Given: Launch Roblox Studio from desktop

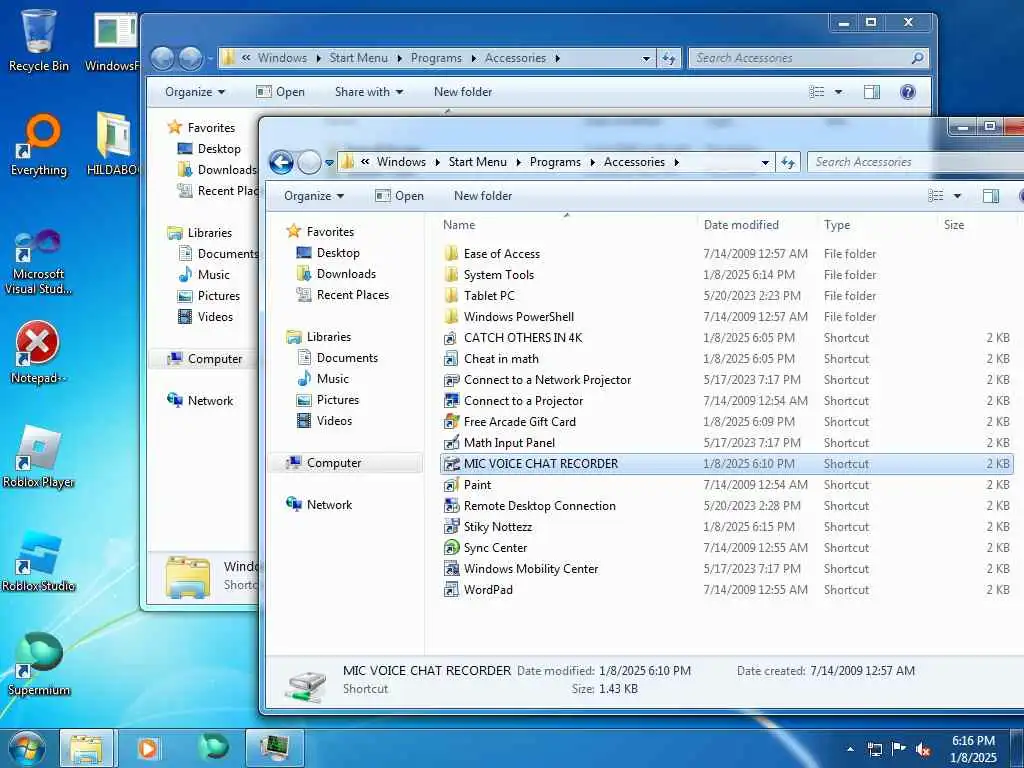Looking at the screenshot, I should pos(39,561).
